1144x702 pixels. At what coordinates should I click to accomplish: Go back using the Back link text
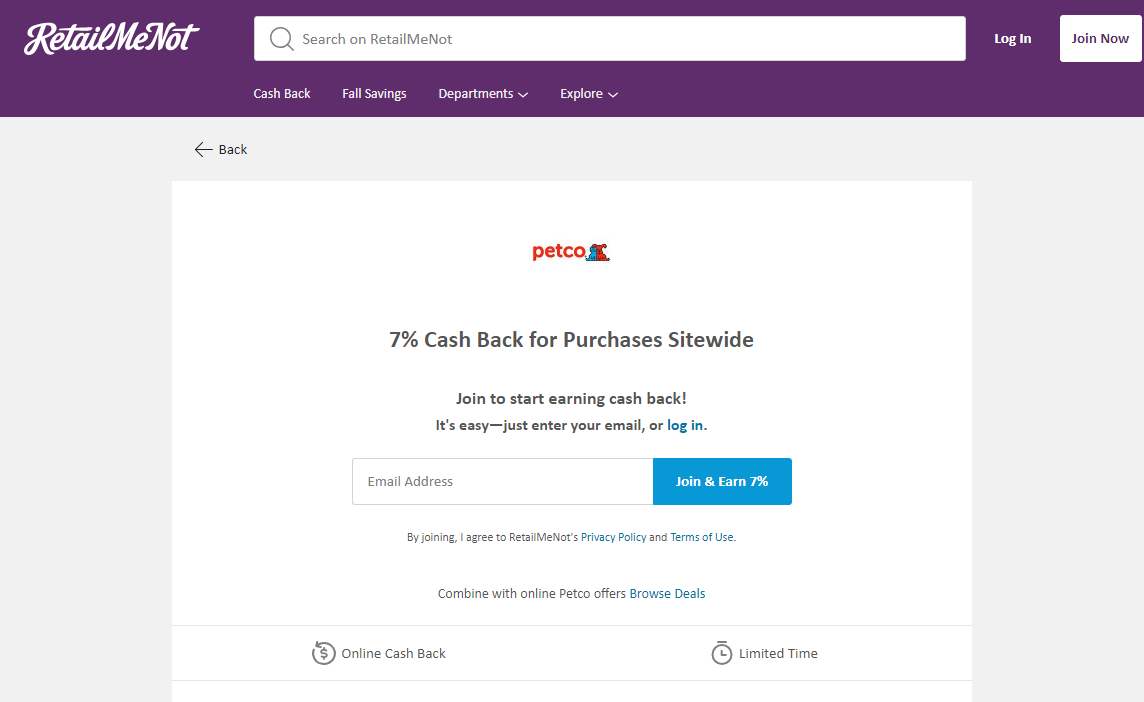click(233, 150)
